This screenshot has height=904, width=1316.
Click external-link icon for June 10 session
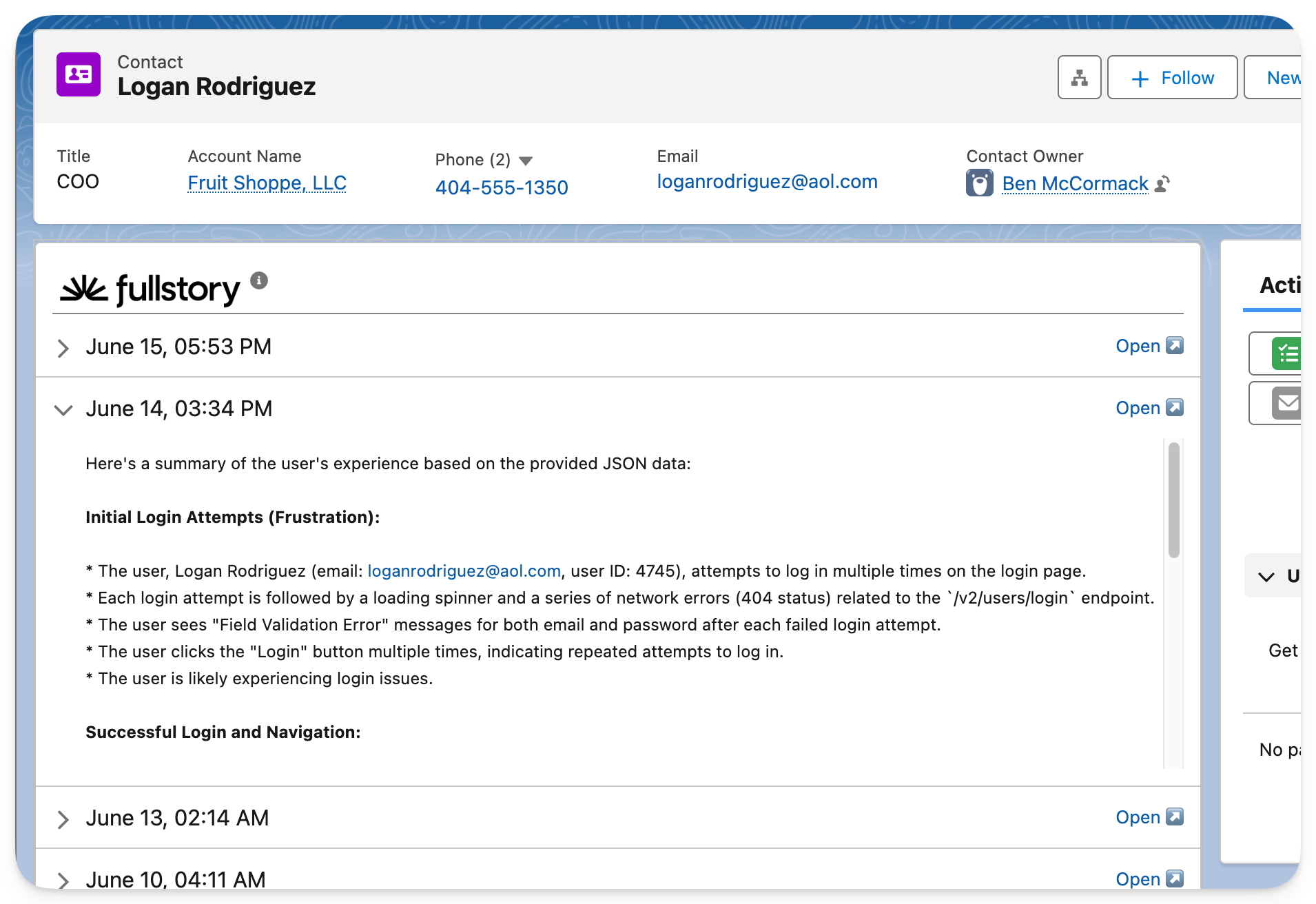(1175, 879)
